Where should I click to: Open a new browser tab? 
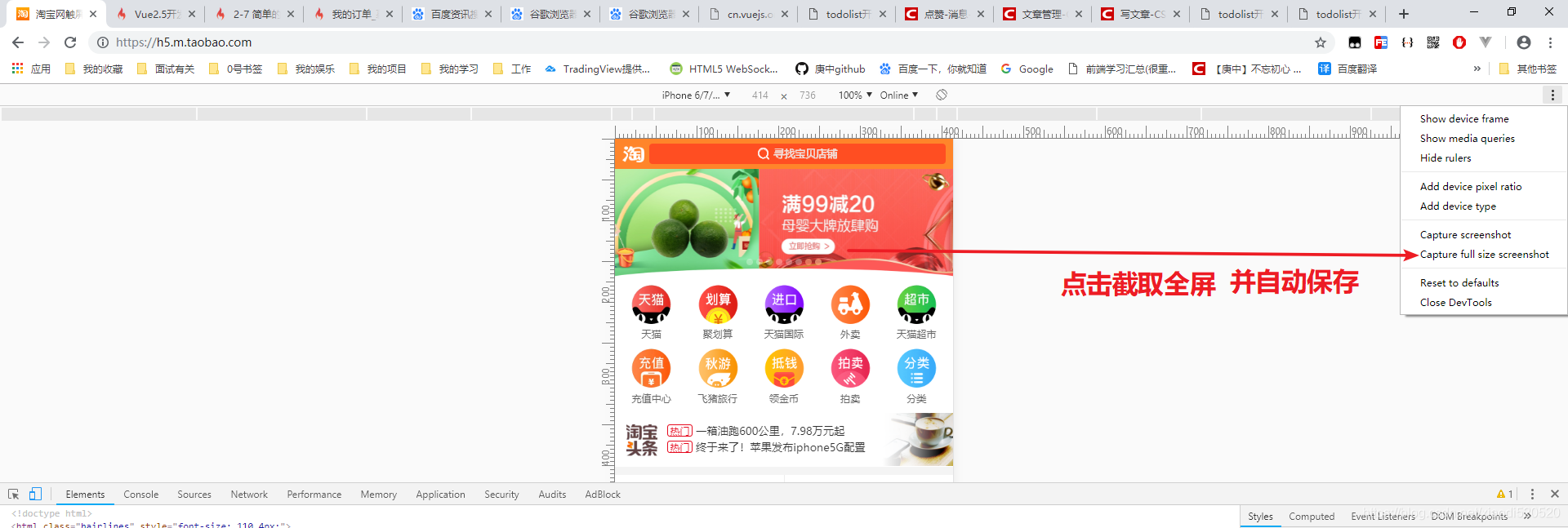(1404, 14)
